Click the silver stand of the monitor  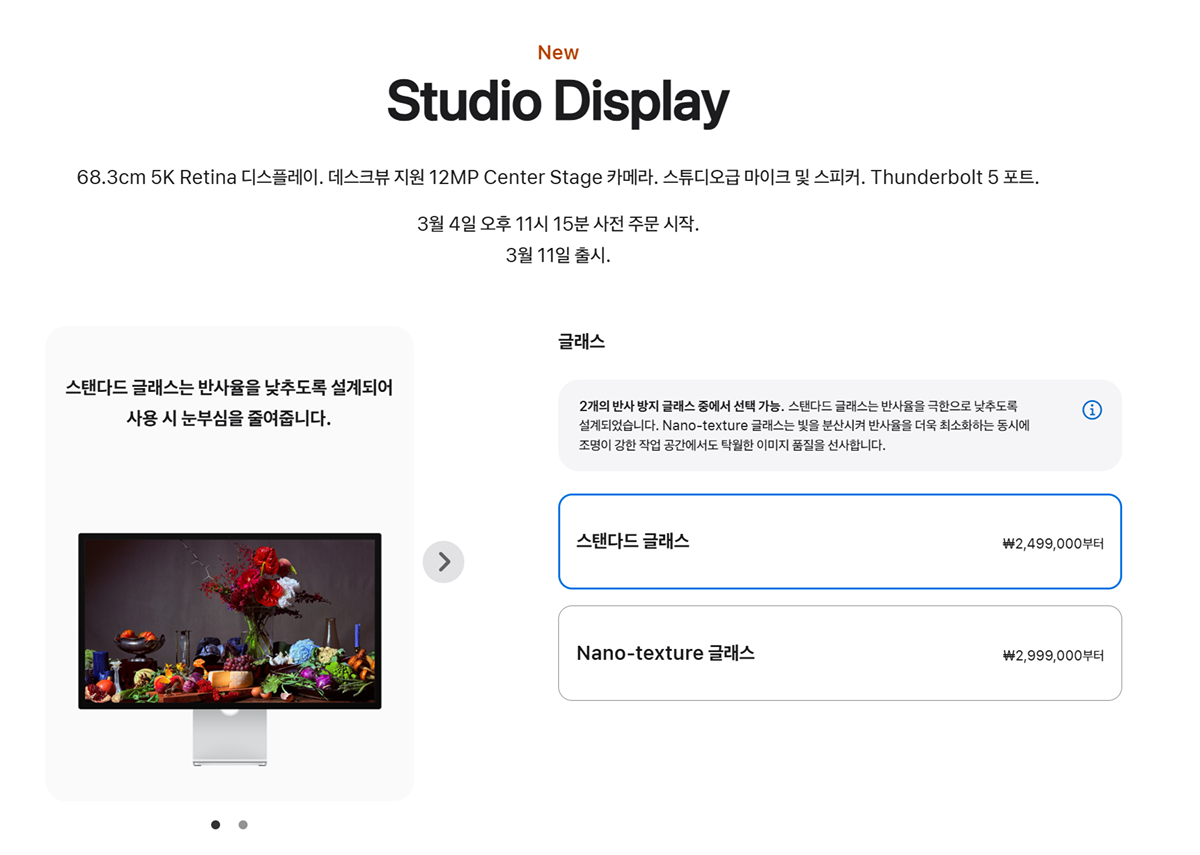pos(230,740)
